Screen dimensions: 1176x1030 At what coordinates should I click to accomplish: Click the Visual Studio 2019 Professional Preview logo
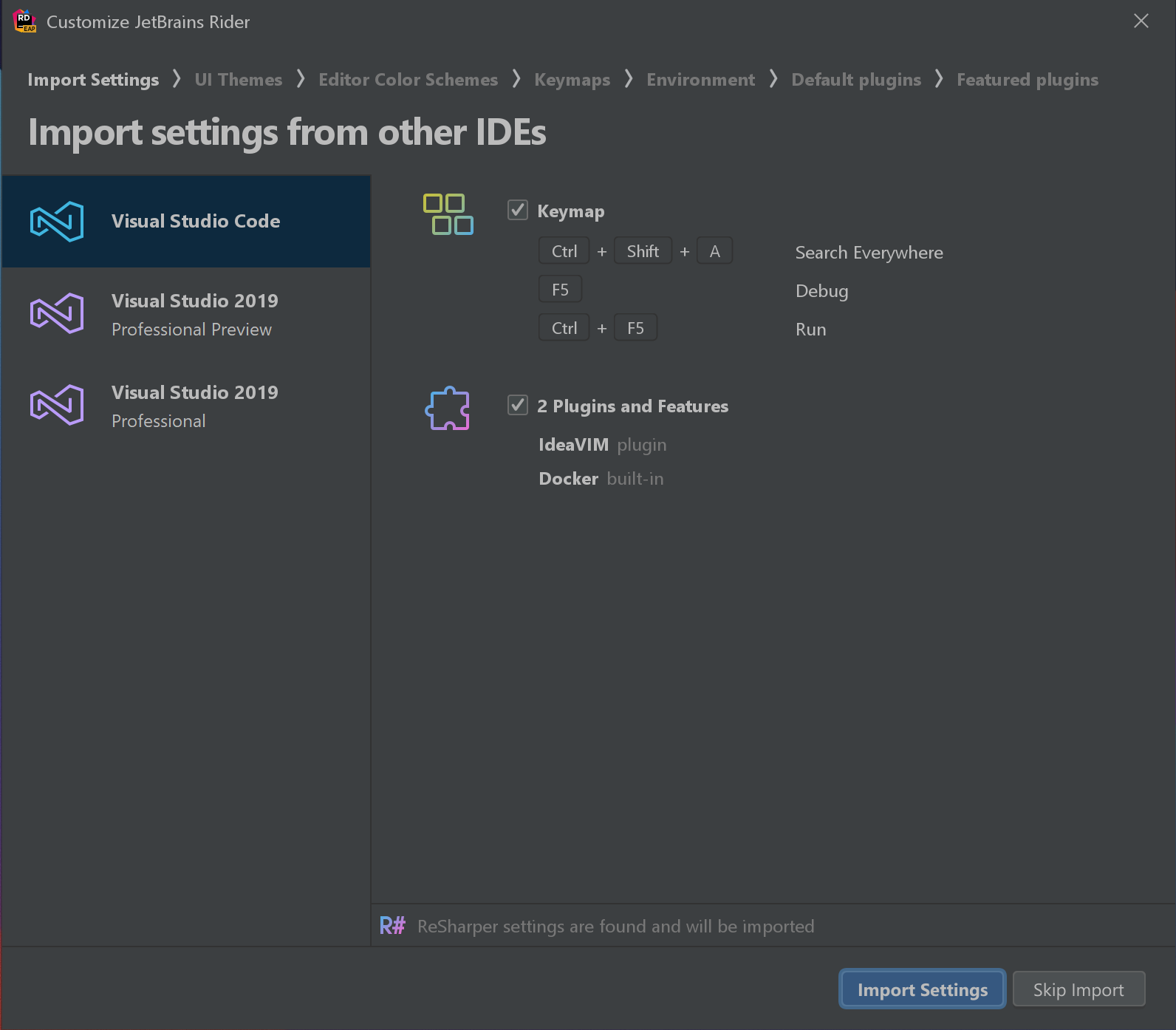tap(57, 313)
